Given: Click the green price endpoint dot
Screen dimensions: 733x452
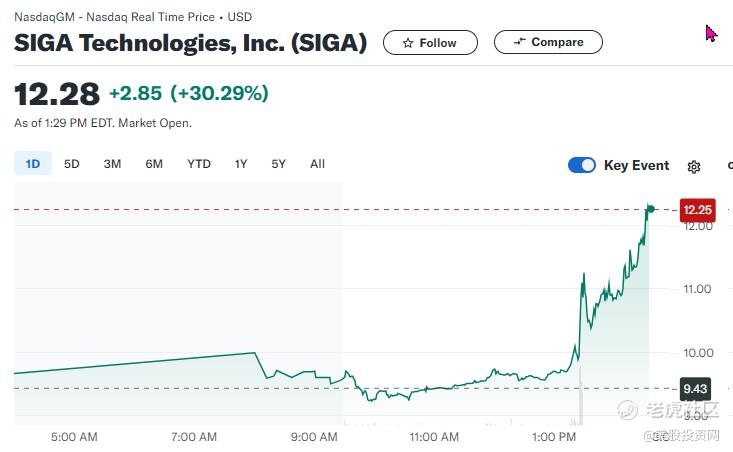Looking at the screenshot, I should pos(650,209).
